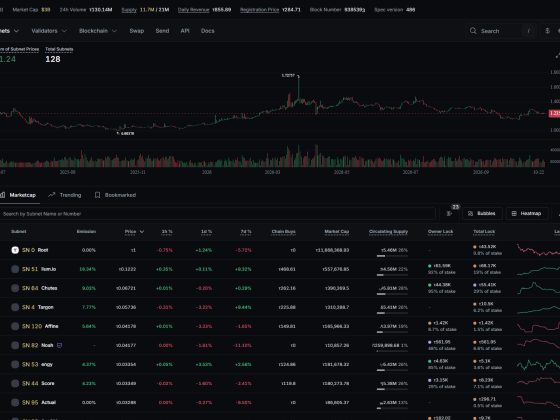
Task: Click SN 0 Root circulating supply bar
Action: [392, 256]
